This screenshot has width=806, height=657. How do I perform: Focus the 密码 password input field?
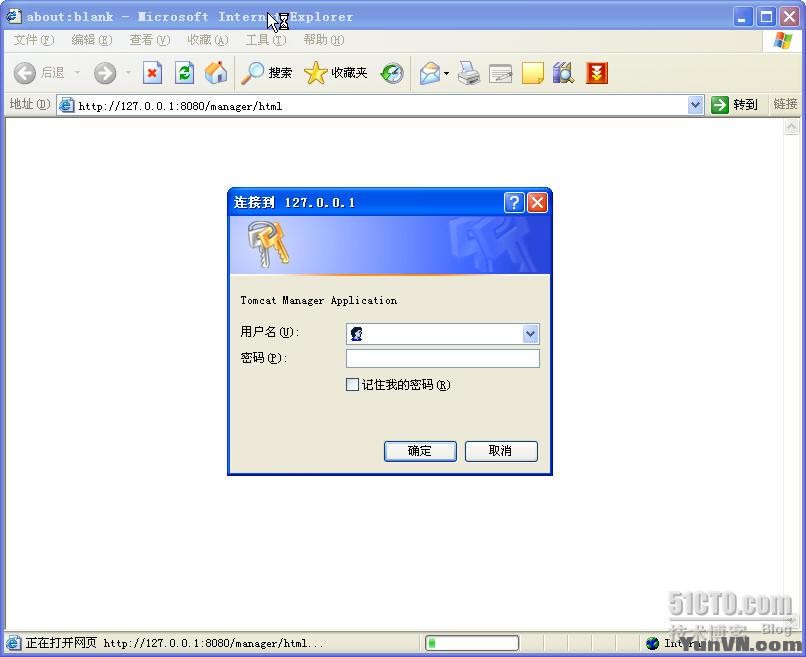point(443,358)
